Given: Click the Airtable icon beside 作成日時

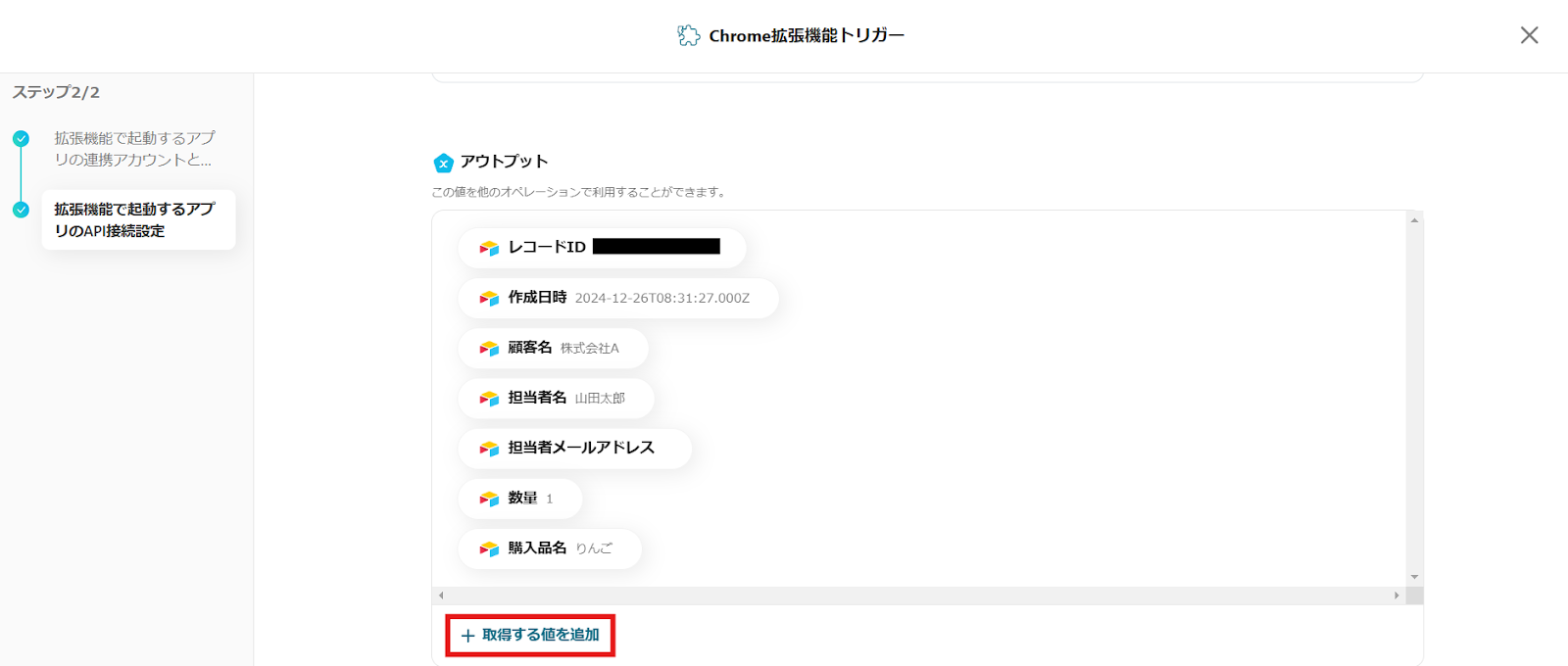Looking at the screenshot, I should [x=489, y=298].
